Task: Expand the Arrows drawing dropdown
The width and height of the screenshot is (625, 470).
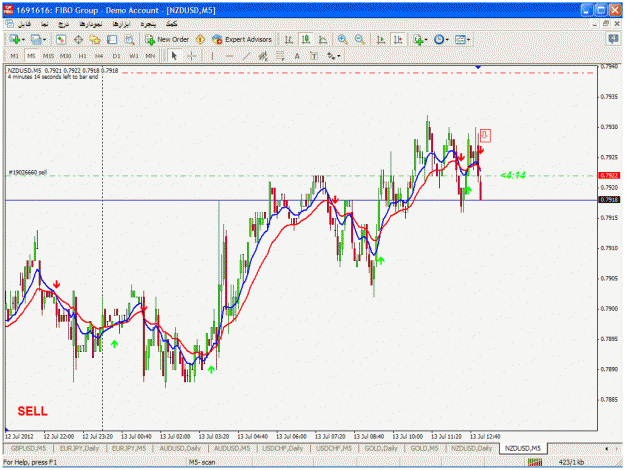Action: coord(338,56)
